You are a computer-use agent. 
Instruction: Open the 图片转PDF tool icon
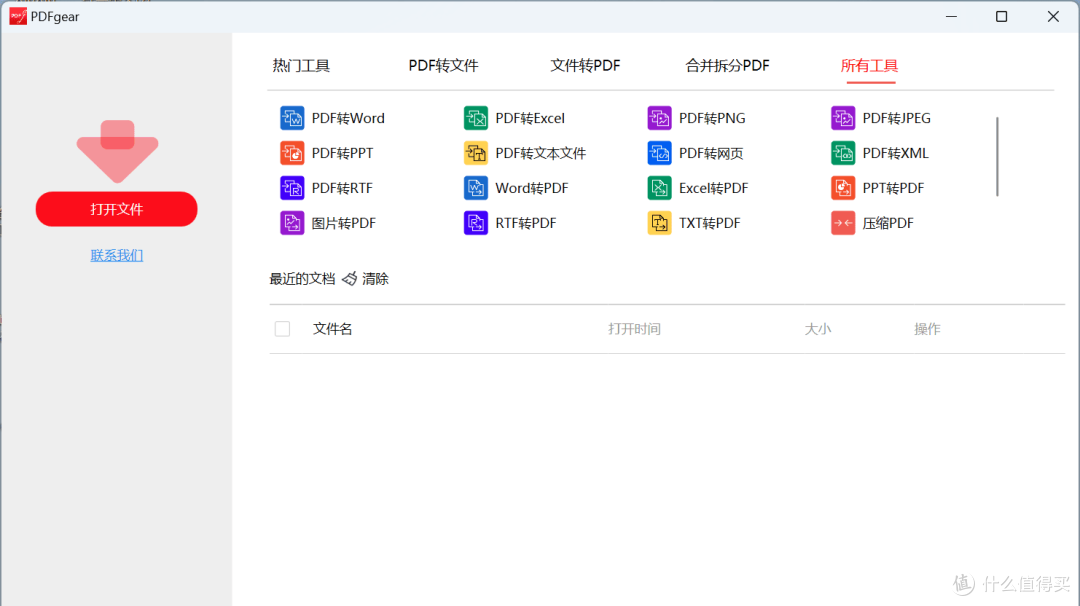(x=292, y=223)
